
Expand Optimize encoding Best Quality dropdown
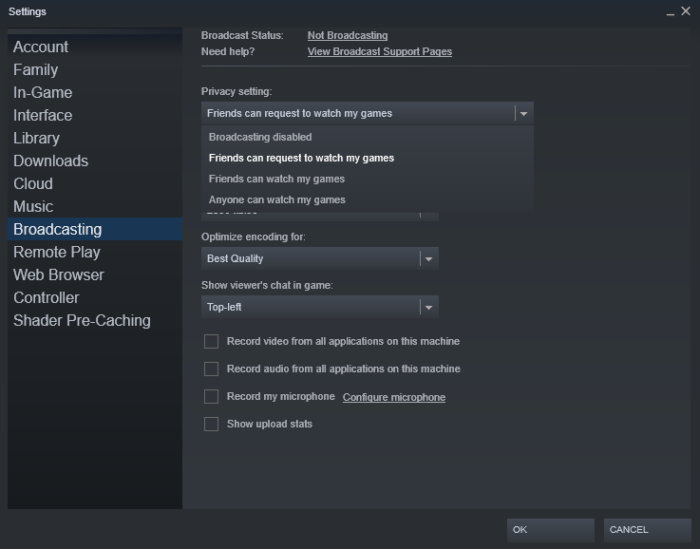click(x=320, y=258)
